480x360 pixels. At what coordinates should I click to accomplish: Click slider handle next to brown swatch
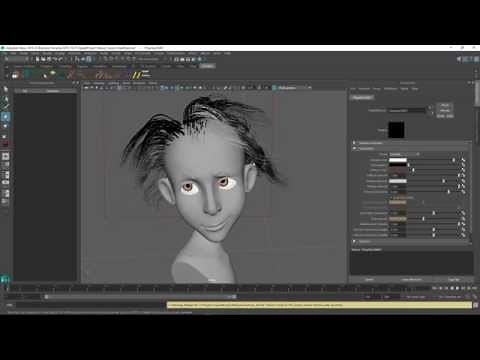[x=413, y=170]
